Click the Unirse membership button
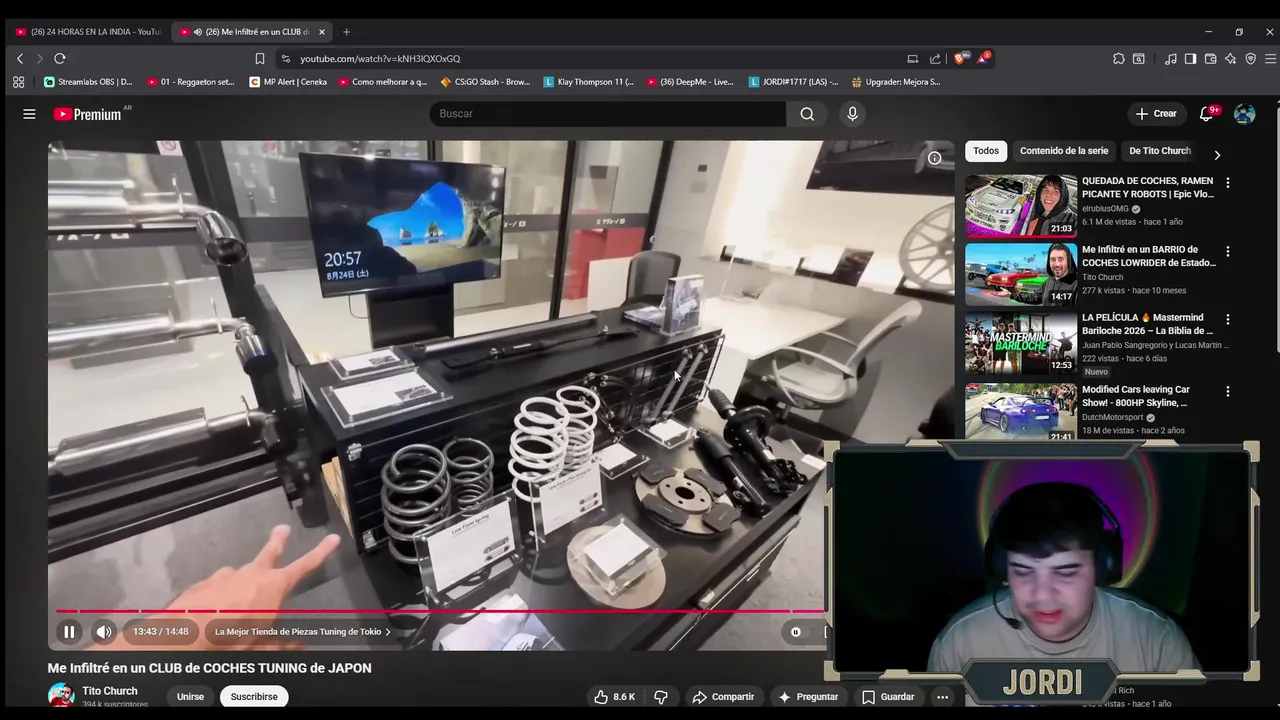This screenshot has height=720, width=1280. [190, 697]
